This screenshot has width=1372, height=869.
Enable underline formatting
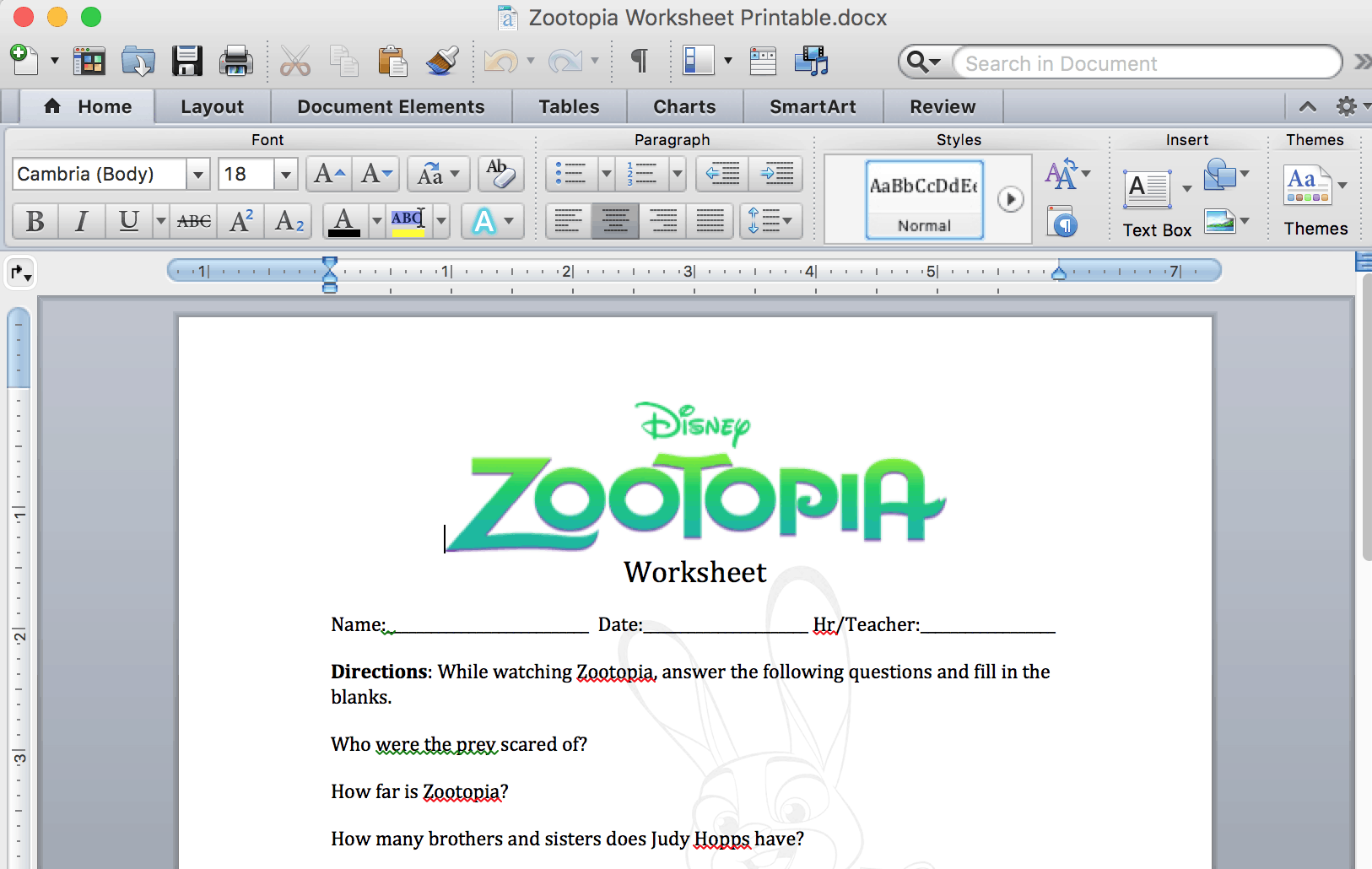127,221
